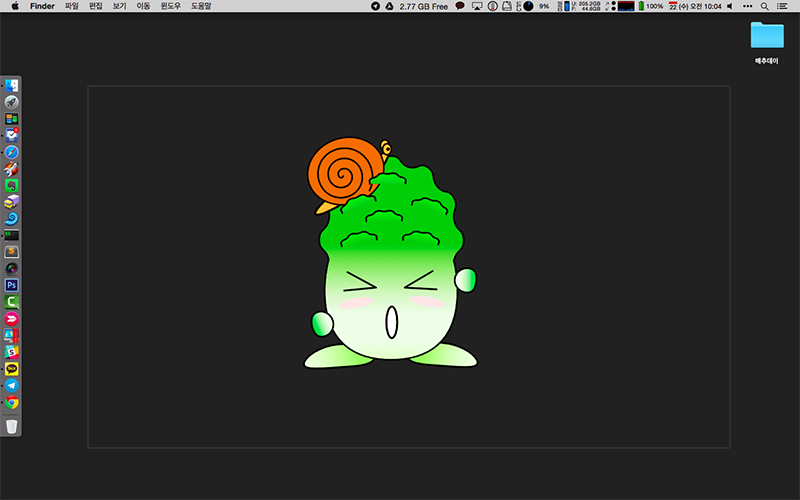Launch Safari from the Dock
This screenshot has width=800, height=500.
click(x=11, y=151)
